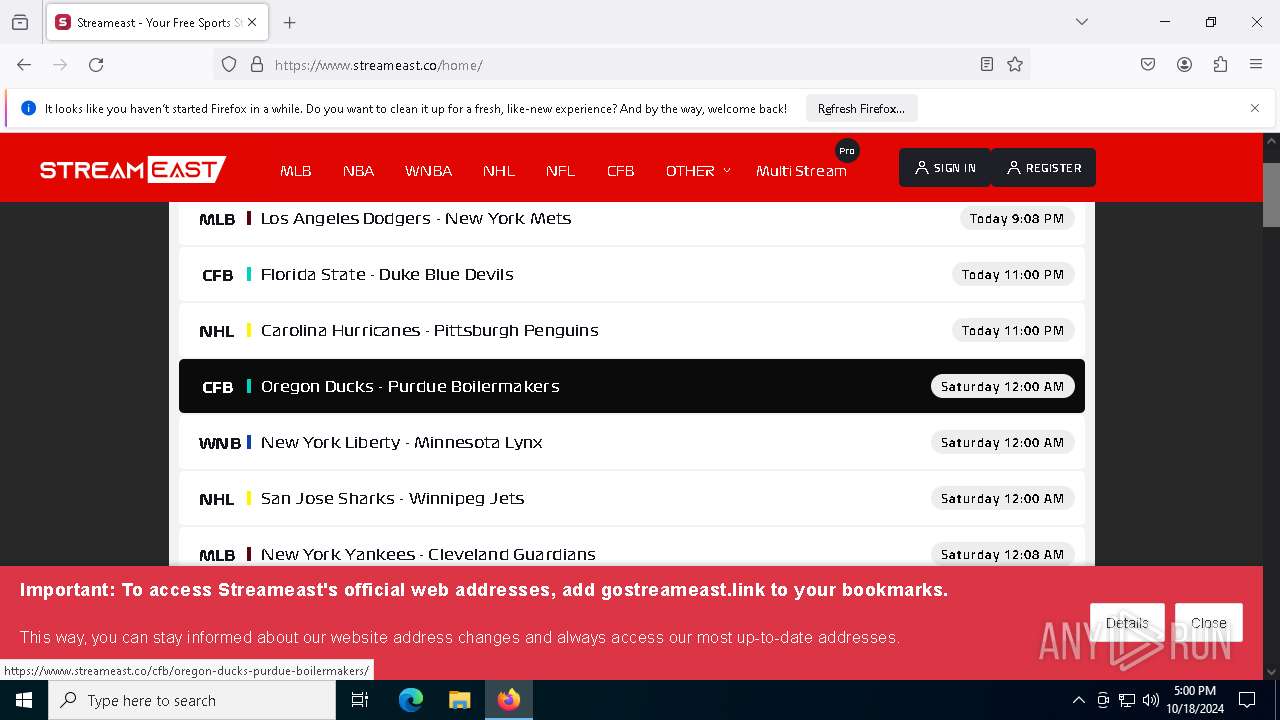
Task: Click the REGISTER button
Action: tap(1043, 168)
